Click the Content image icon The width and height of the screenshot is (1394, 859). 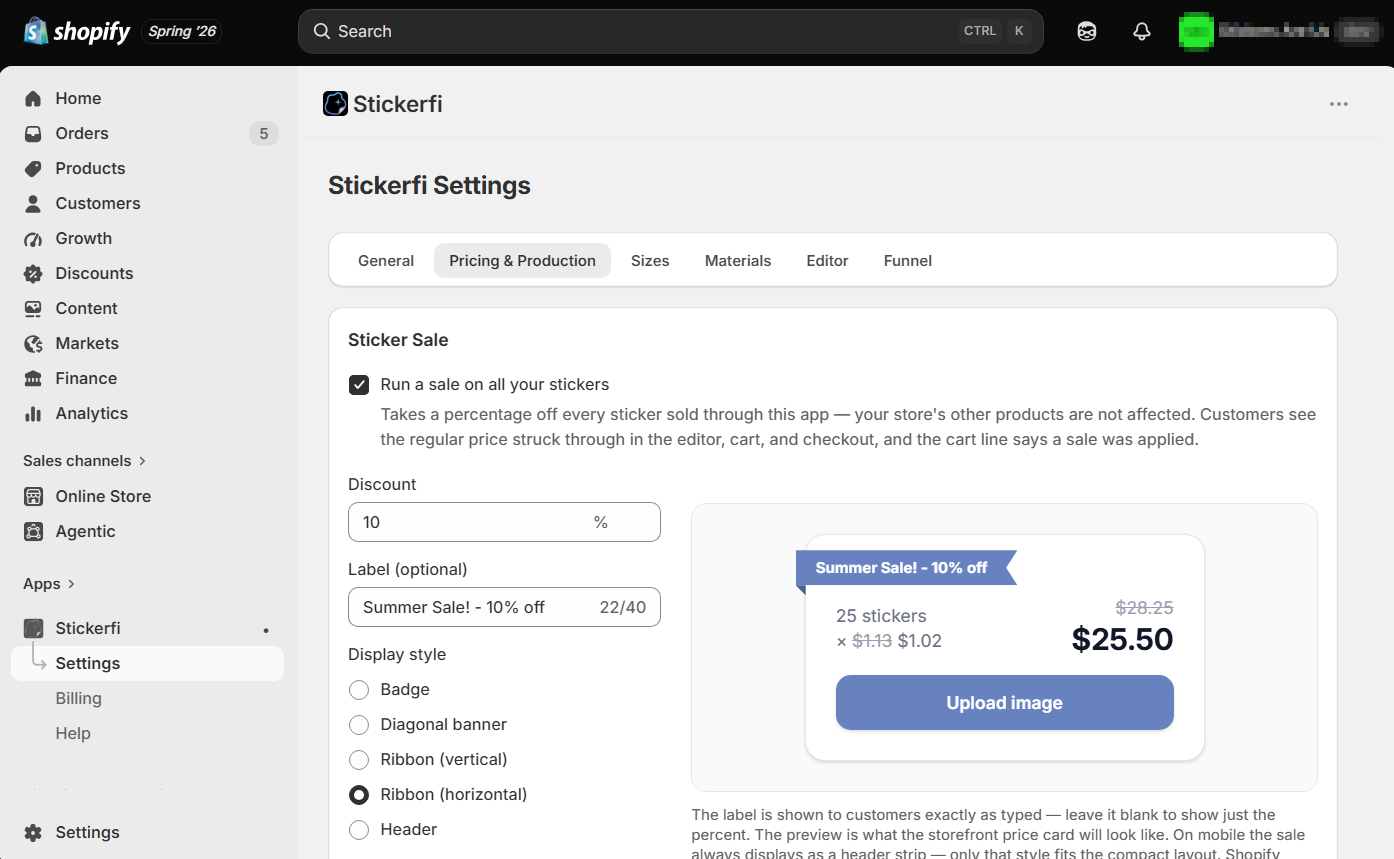pyautogui.click(x=33, y=308)
